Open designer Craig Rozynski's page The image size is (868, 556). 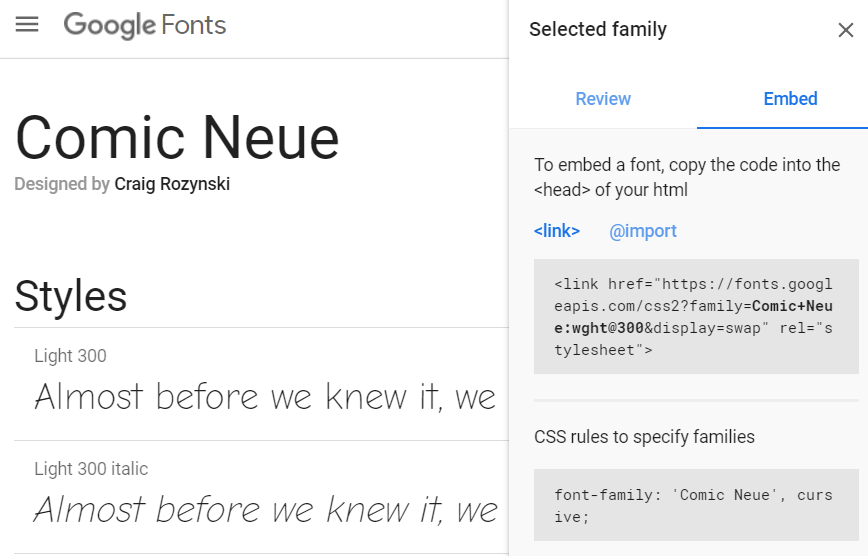172,184
